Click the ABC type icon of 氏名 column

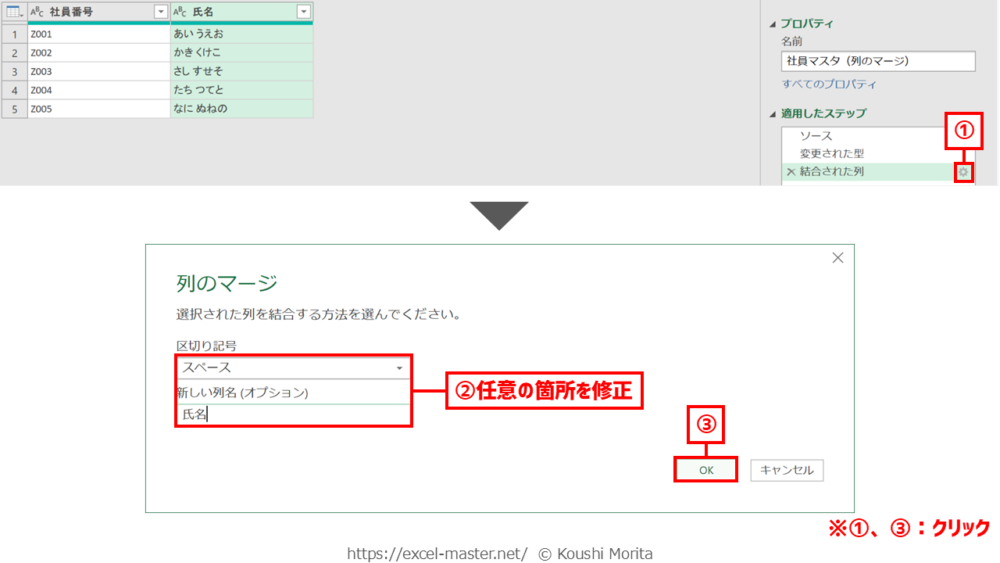180,11
